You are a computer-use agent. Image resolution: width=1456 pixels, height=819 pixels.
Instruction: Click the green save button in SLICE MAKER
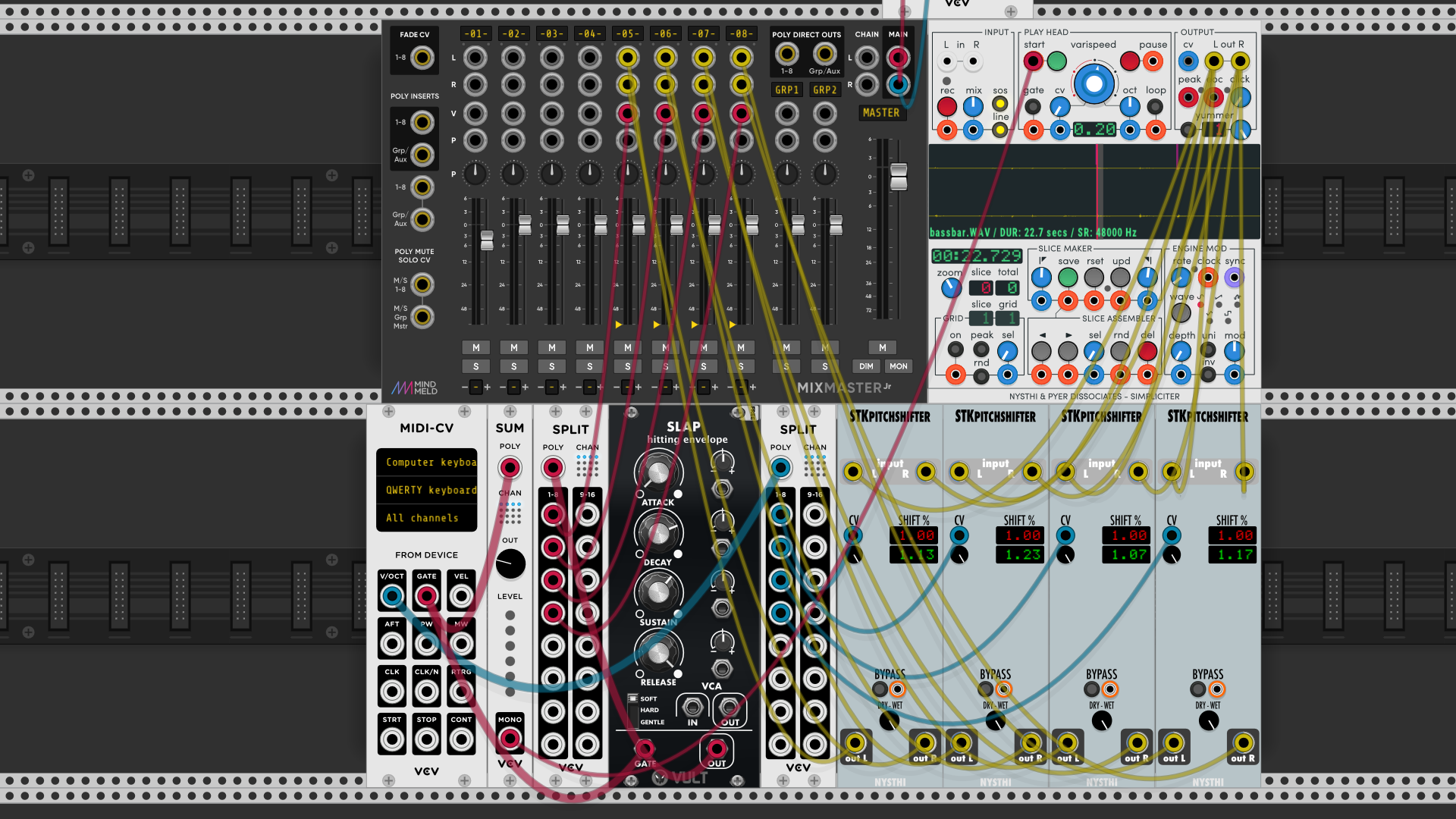pos(1068,278)
